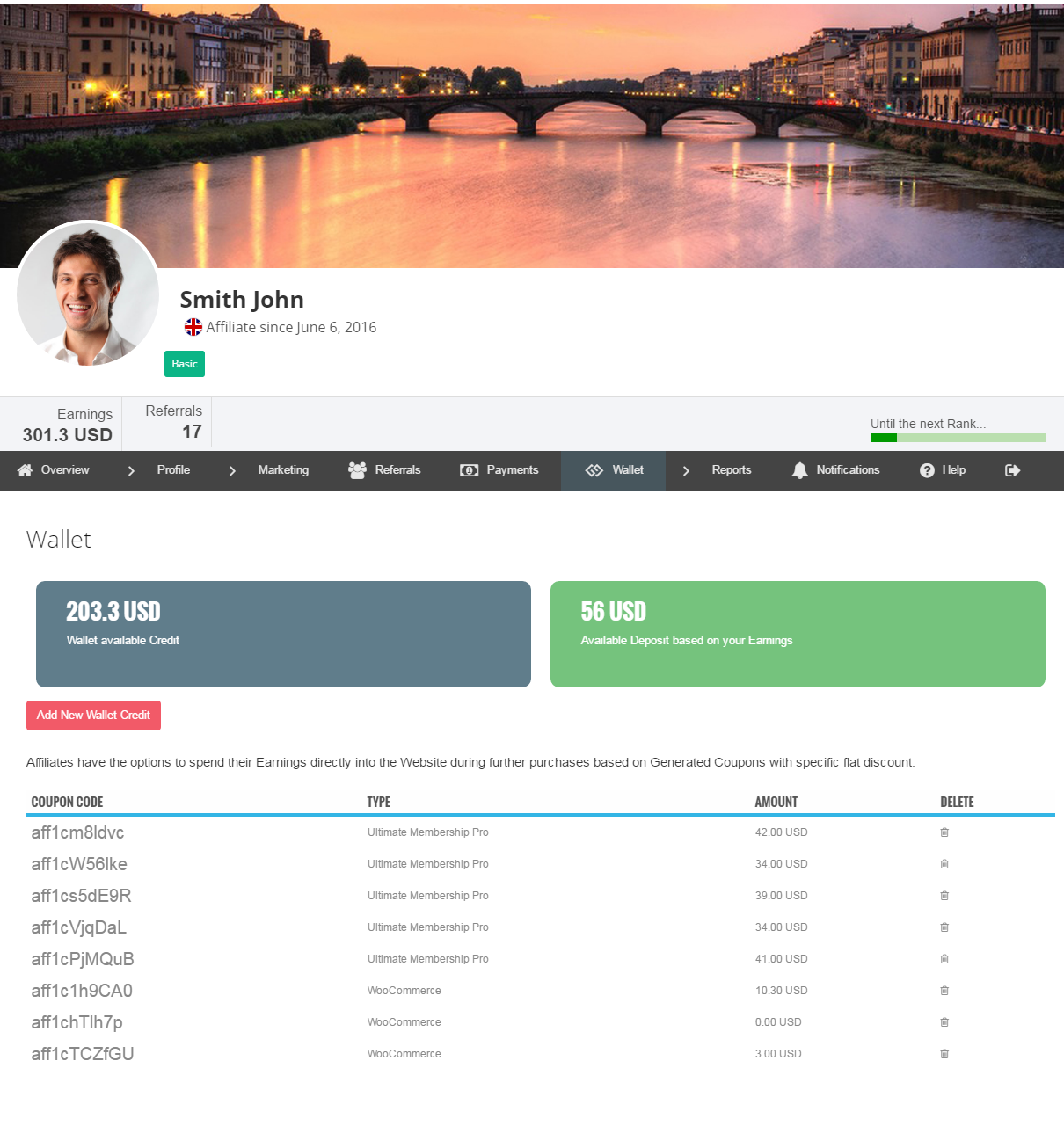Delete coupon aff1cVjqDaL via trash icon
This screenshot has height=1141, width=1064.
coord(944,927)
